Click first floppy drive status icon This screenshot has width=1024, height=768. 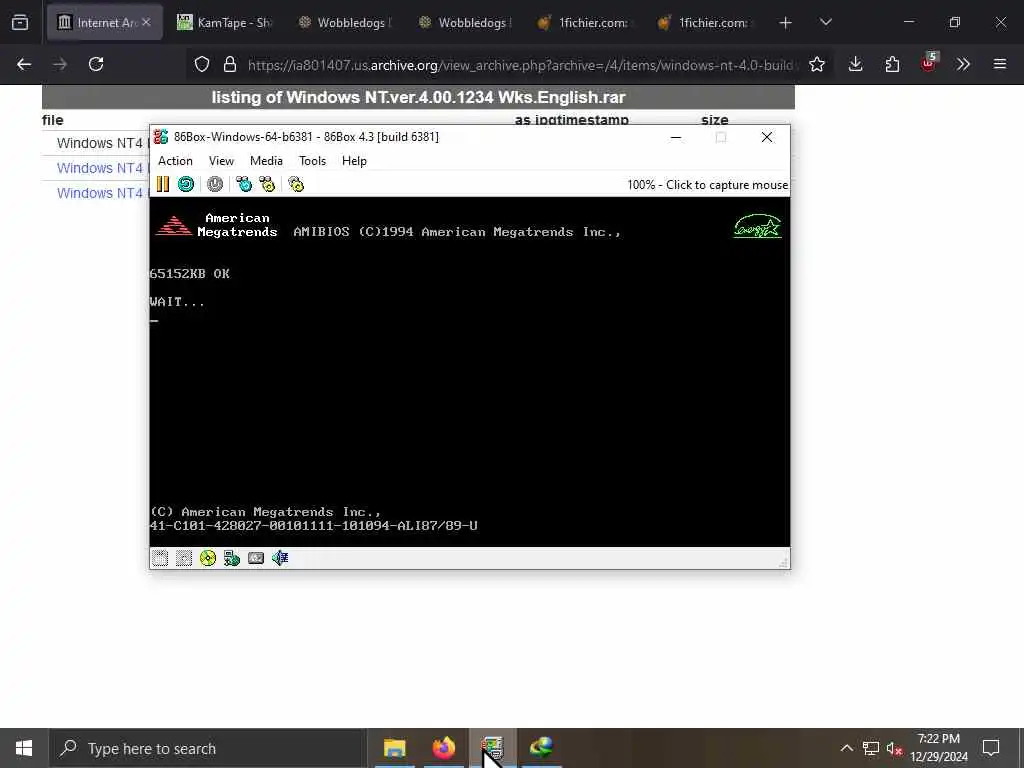160,558
